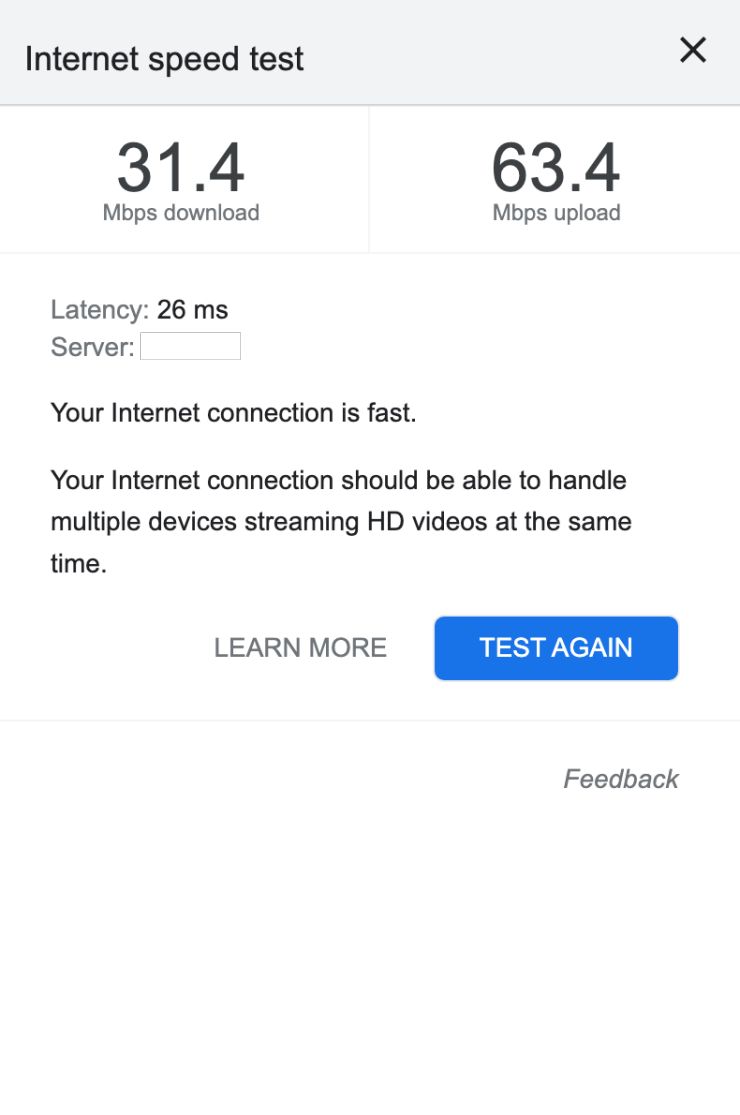This screenshot has width=740, height=1115.
Task: Click the Server label
Action: tap(92, 348)
